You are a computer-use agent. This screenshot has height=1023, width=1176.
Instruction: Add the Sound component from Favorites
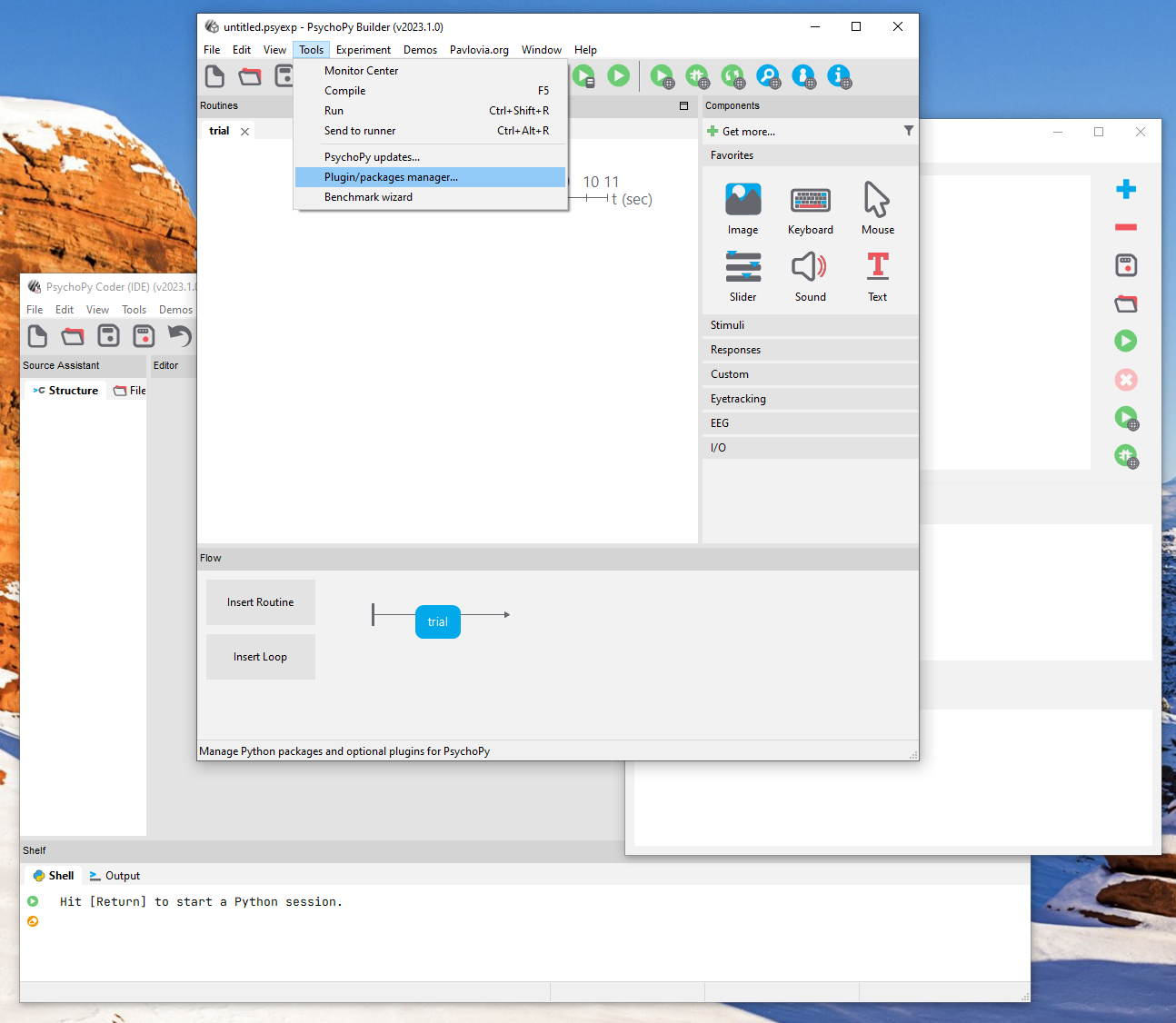tap(811, 276)
